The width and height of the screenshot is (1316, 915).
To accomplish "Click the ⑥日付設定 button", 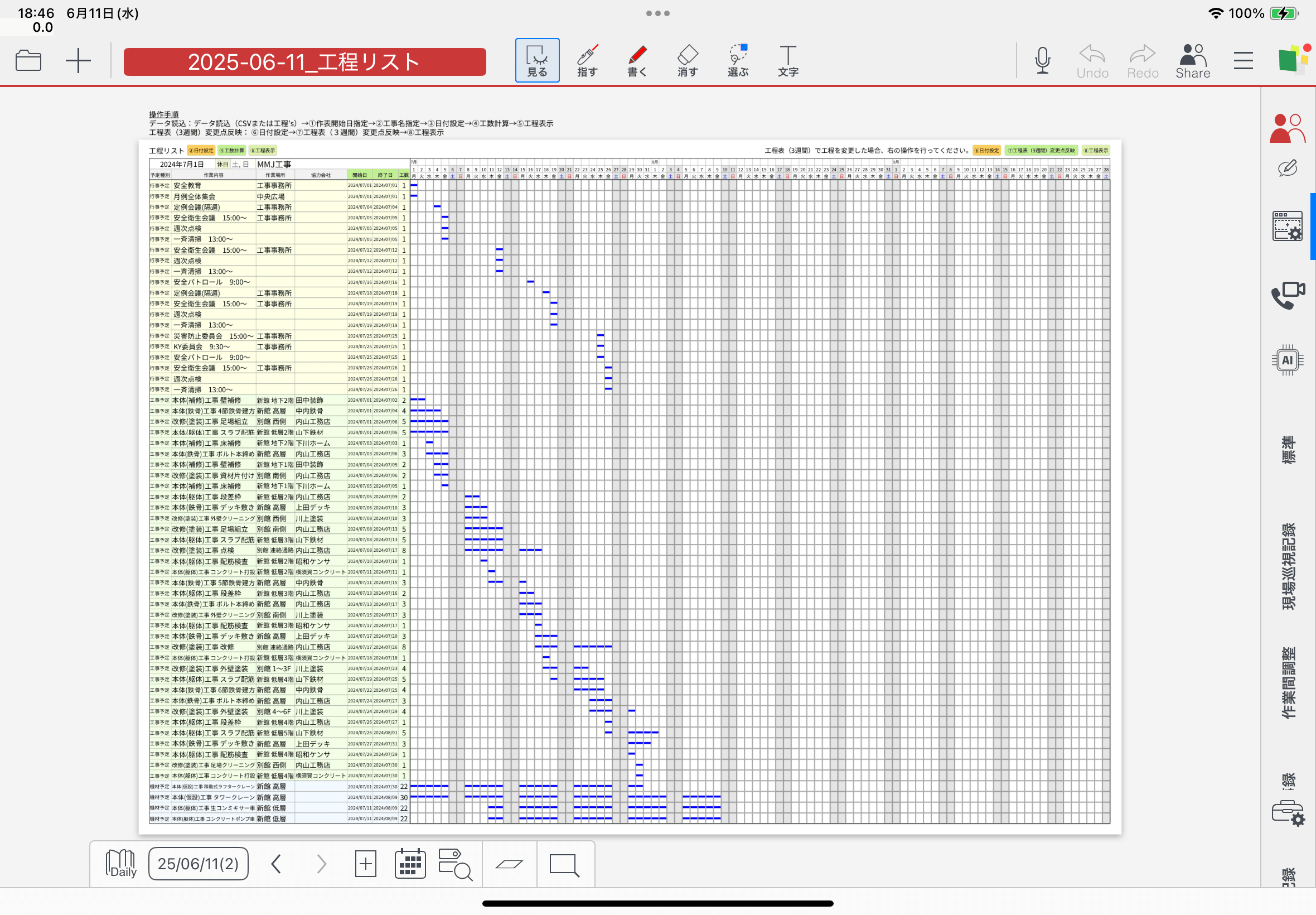I will tap(986, 151).
